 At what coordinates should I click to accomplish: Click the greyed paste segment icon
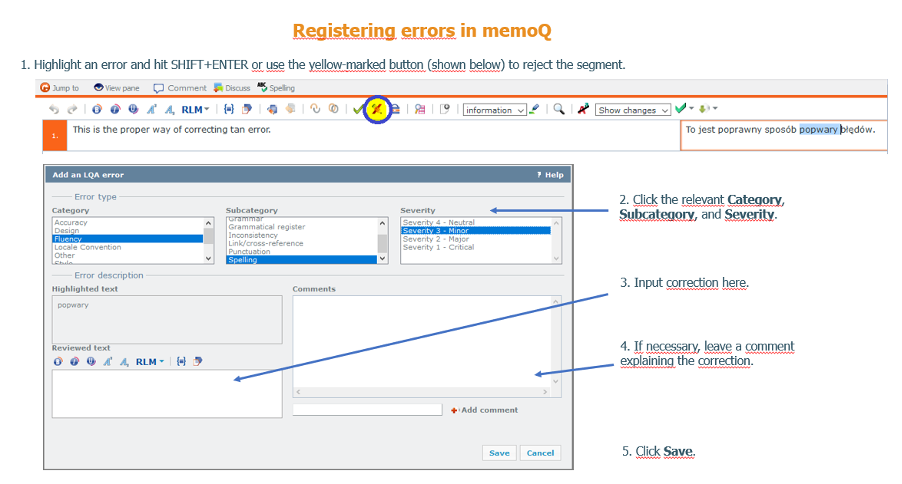click(x=291, y=109)
